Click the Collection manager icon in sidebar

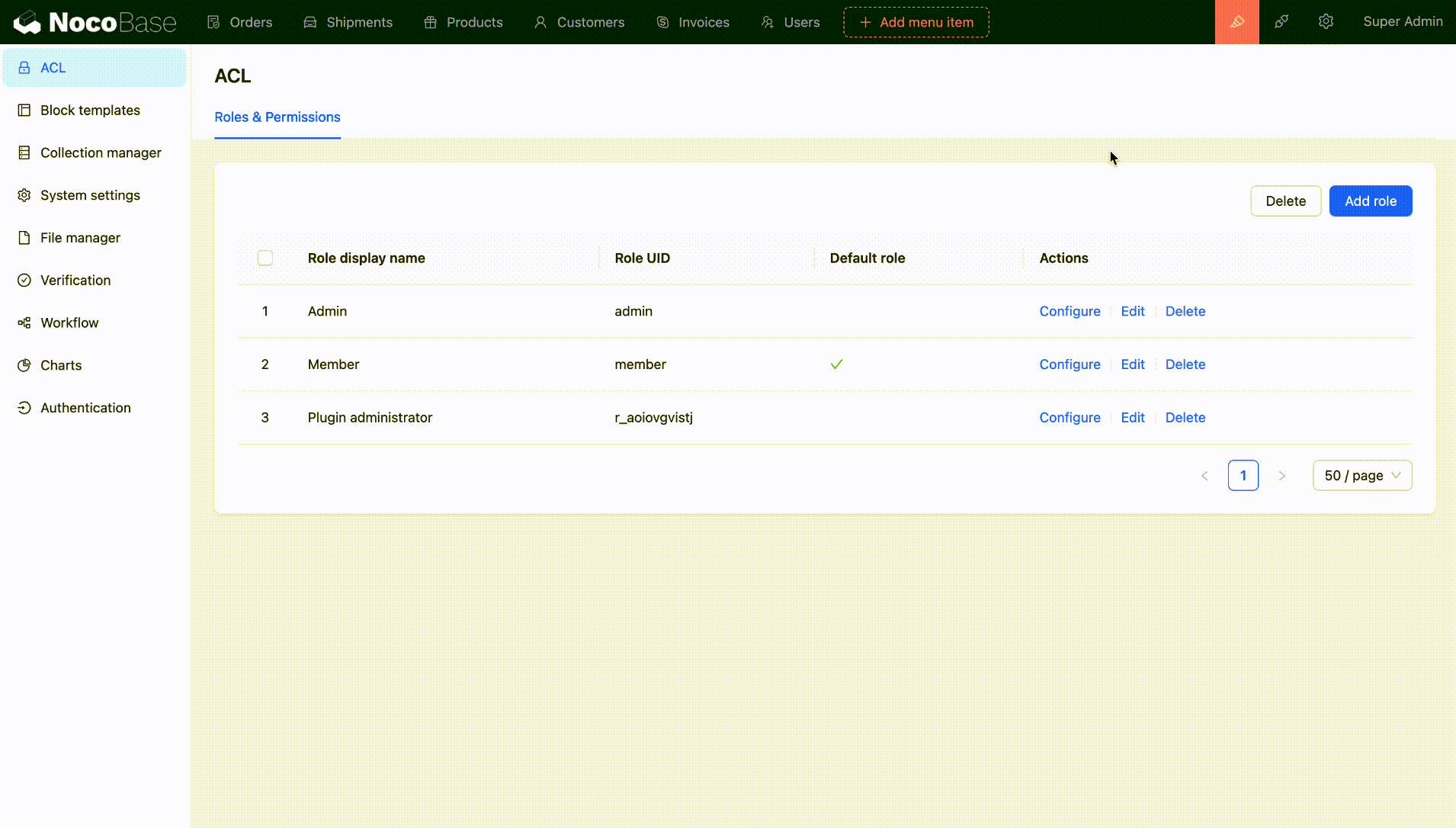point(24,152)
